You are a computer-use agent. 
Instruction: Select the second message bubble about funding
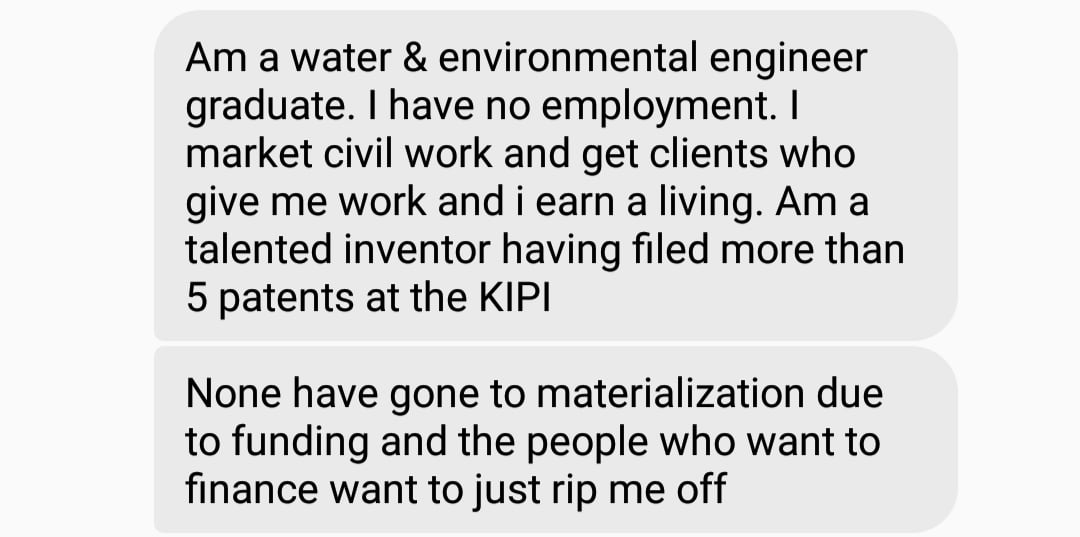556,440
